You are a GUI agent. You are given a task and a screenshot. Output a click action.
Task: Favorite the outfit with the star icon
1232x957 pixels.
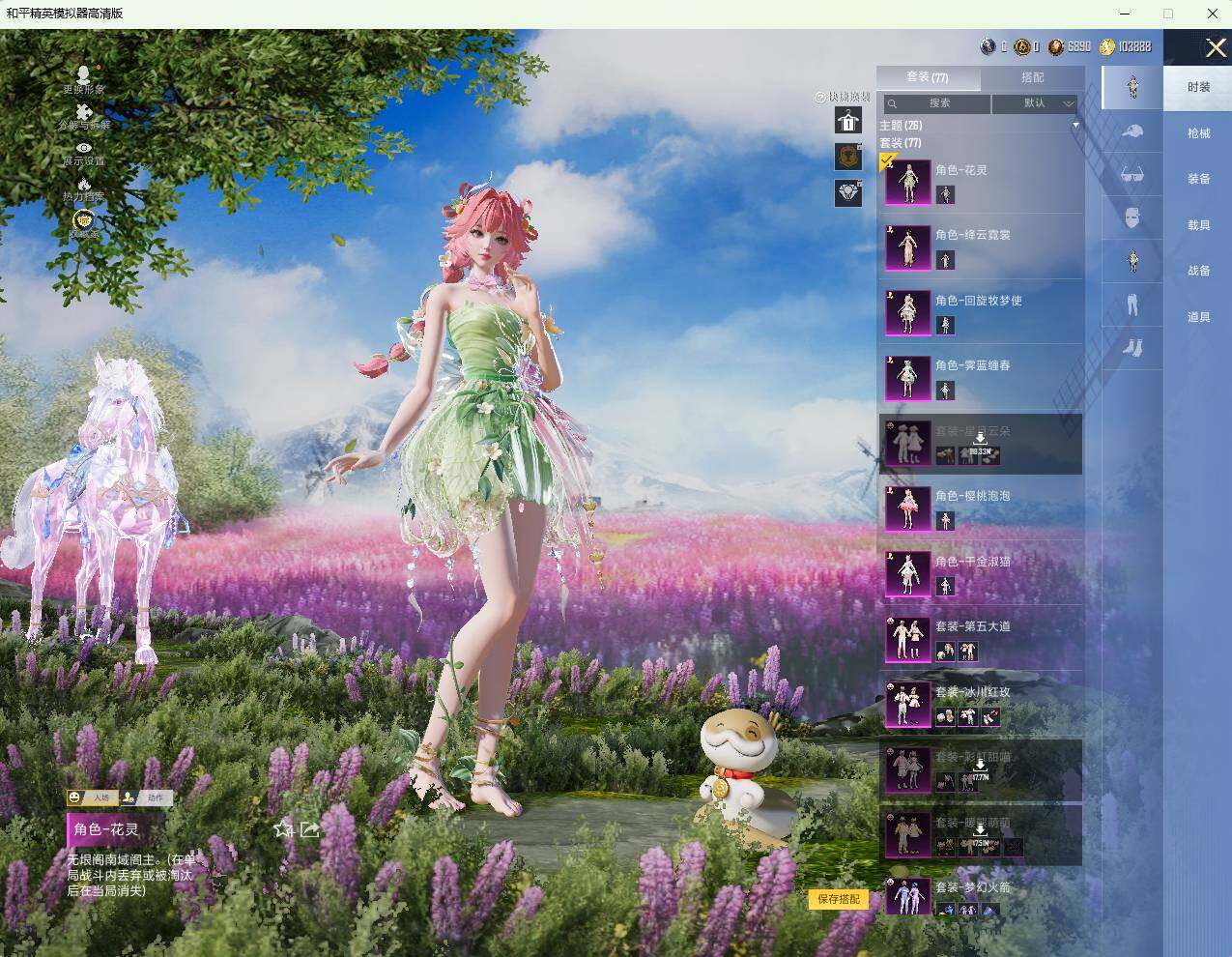283,828
